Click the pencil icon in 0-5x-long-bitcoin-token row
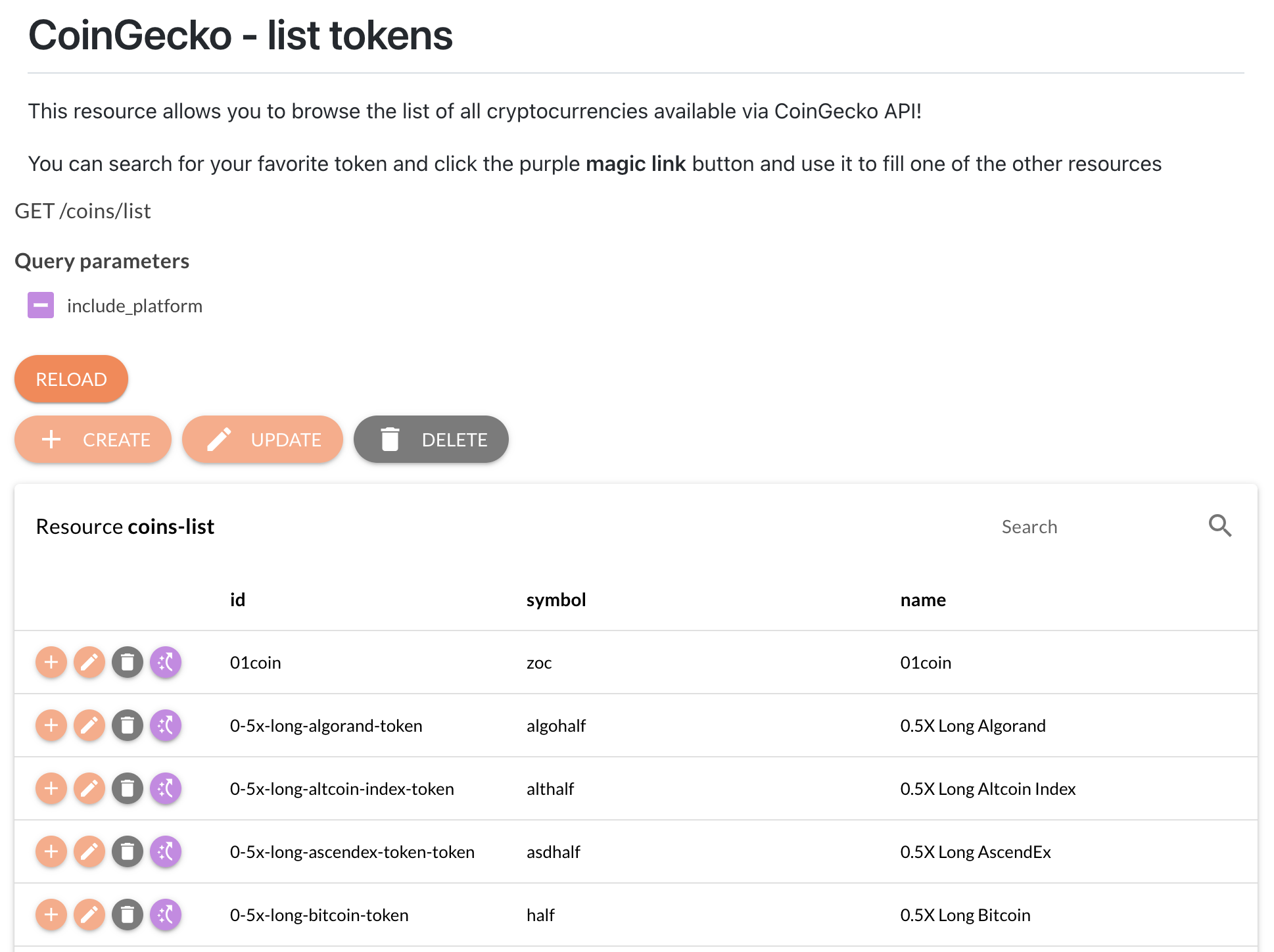The width and height of the screenshot is (1274, 952). tap(89, 915)
